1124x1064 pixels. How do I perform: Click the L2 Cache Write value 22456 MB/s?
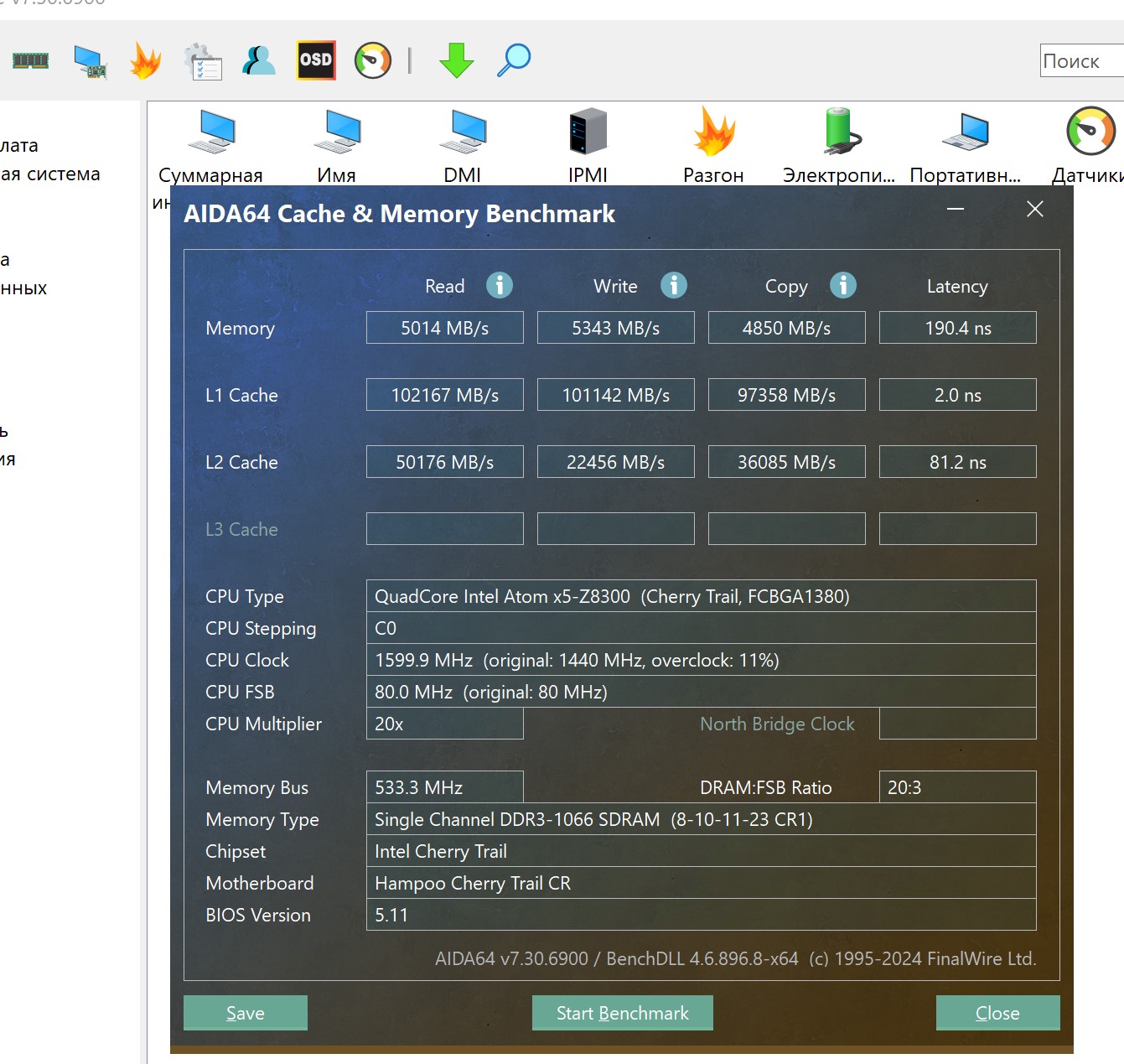click(616, 462)
